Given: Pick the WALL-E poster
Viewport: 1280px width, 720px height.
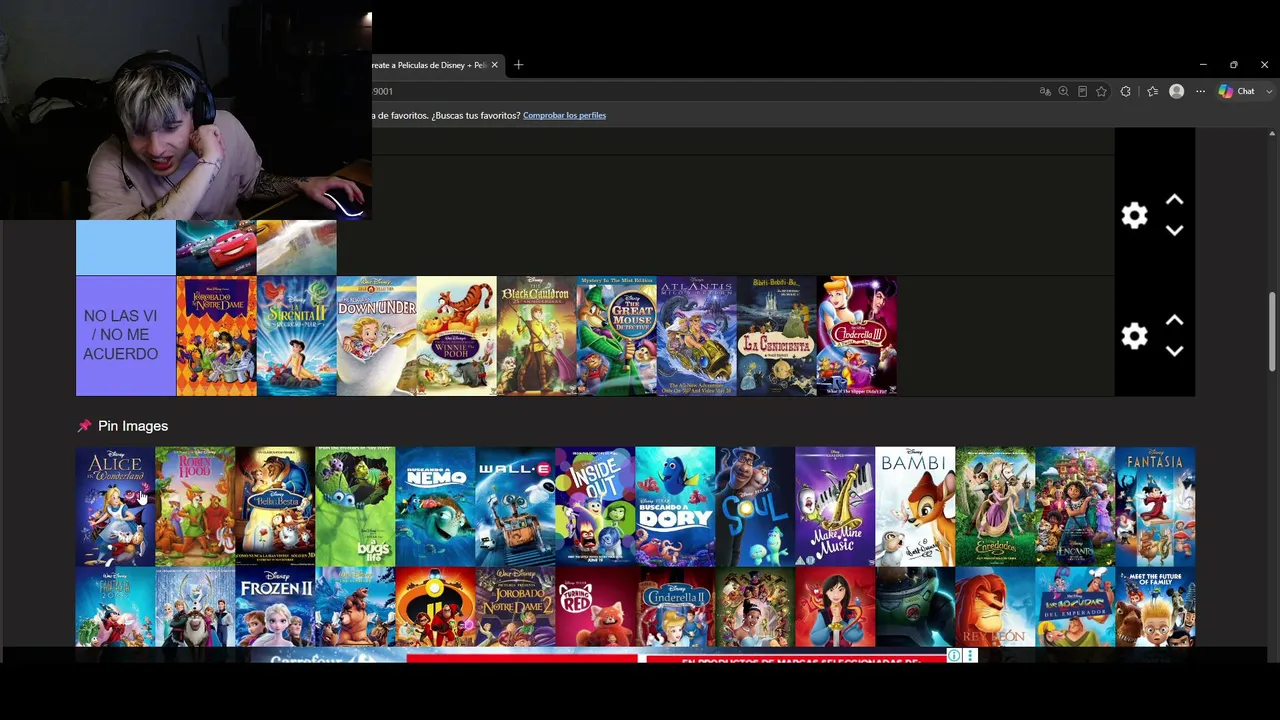Looking at the screenshot, I should [x=515, y=506].
